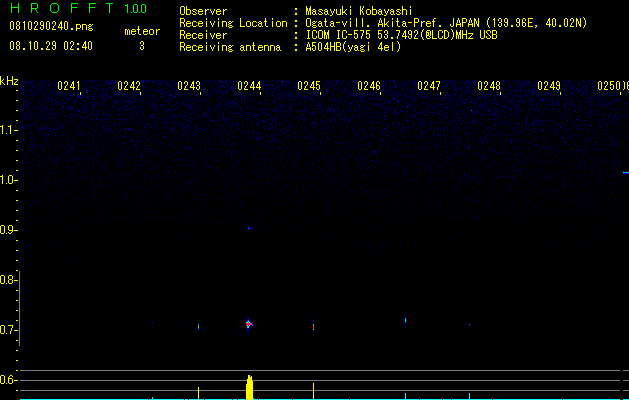Click the 0.7 kHz axis label
The image size is (629, 400).
point(8,330)
